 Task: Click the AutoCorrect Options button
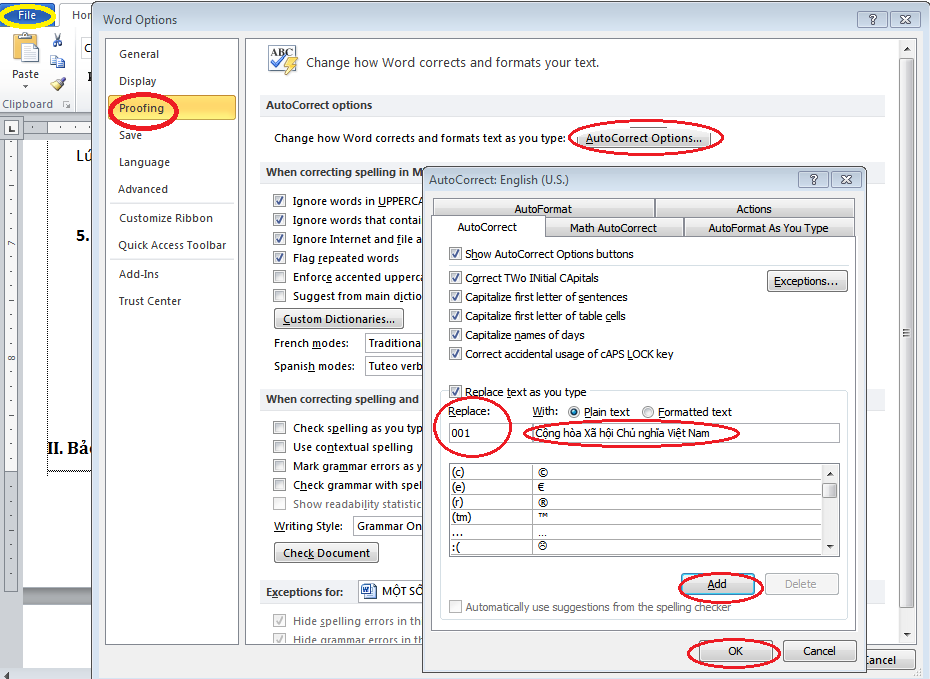[644, 138]
